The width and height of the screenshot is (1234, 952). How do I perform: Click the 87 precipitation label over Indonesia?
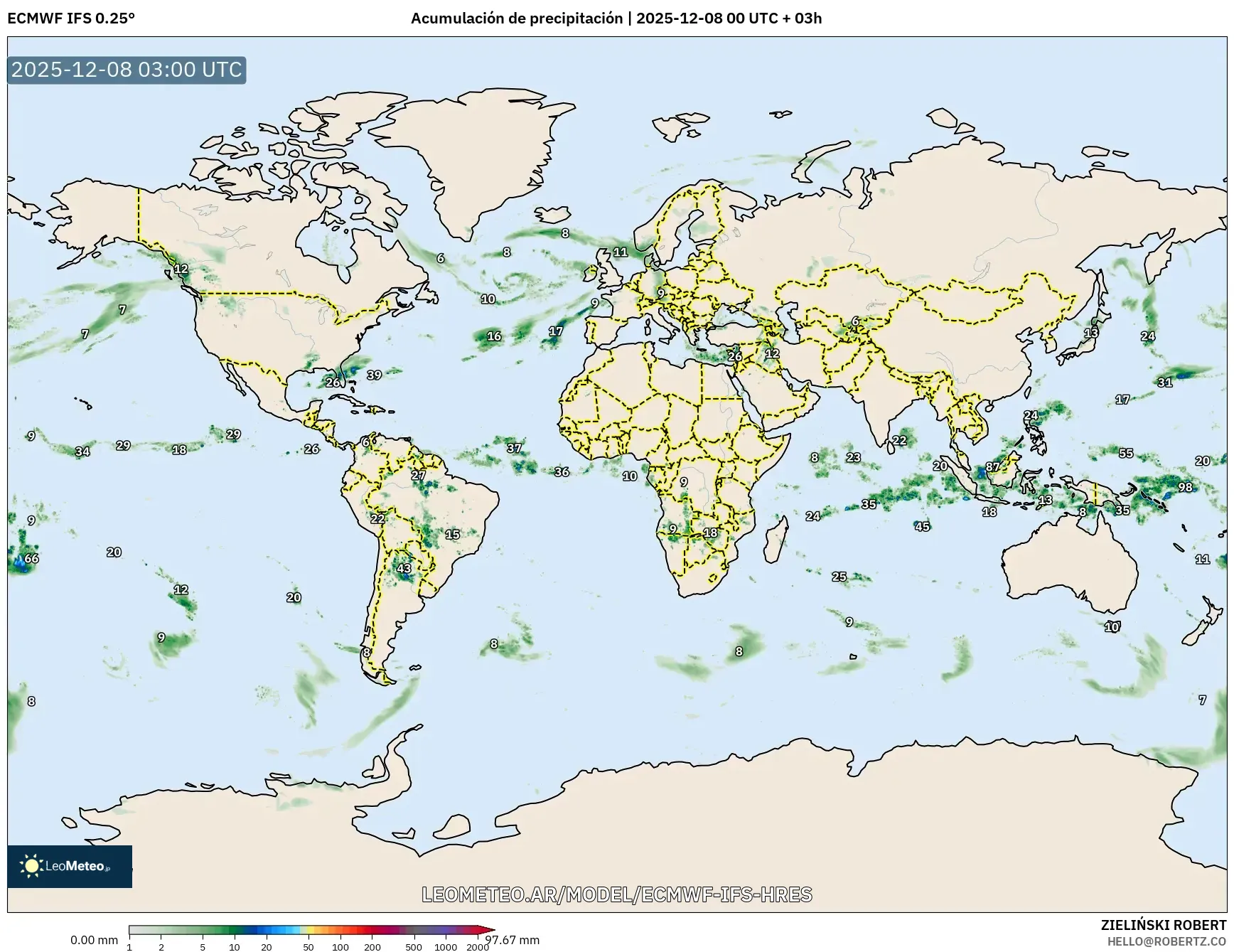[991, 467]
